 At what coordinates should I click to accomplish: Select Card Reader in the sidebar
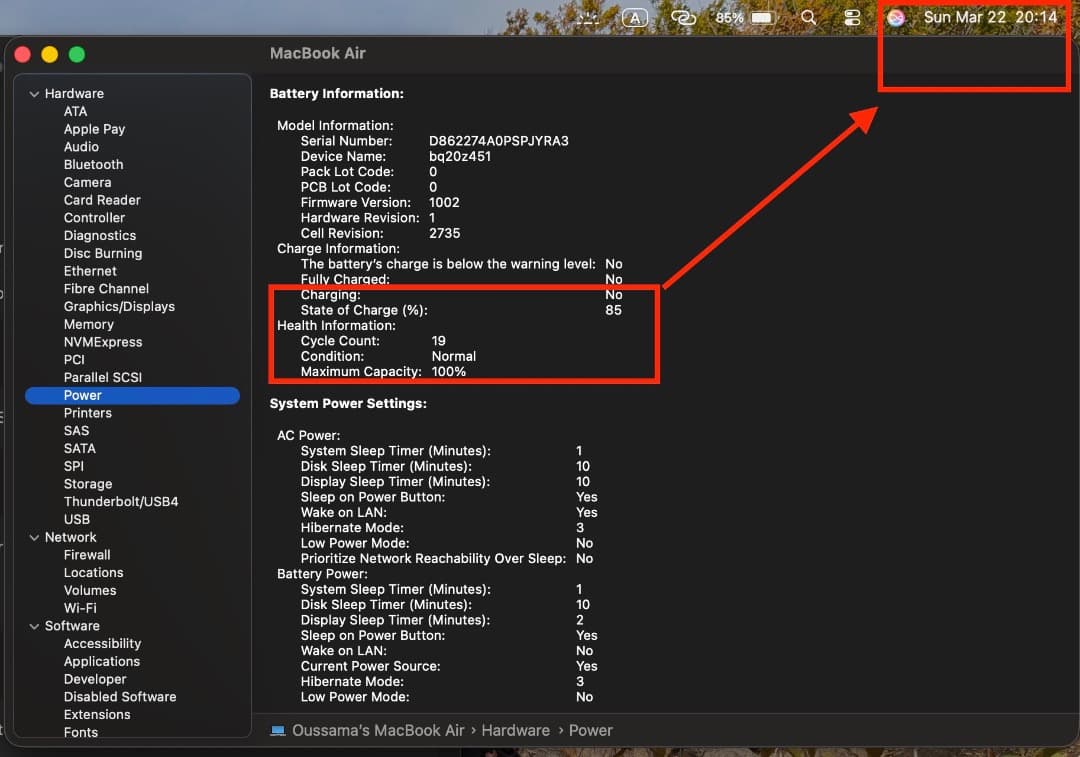click(102, 200)
